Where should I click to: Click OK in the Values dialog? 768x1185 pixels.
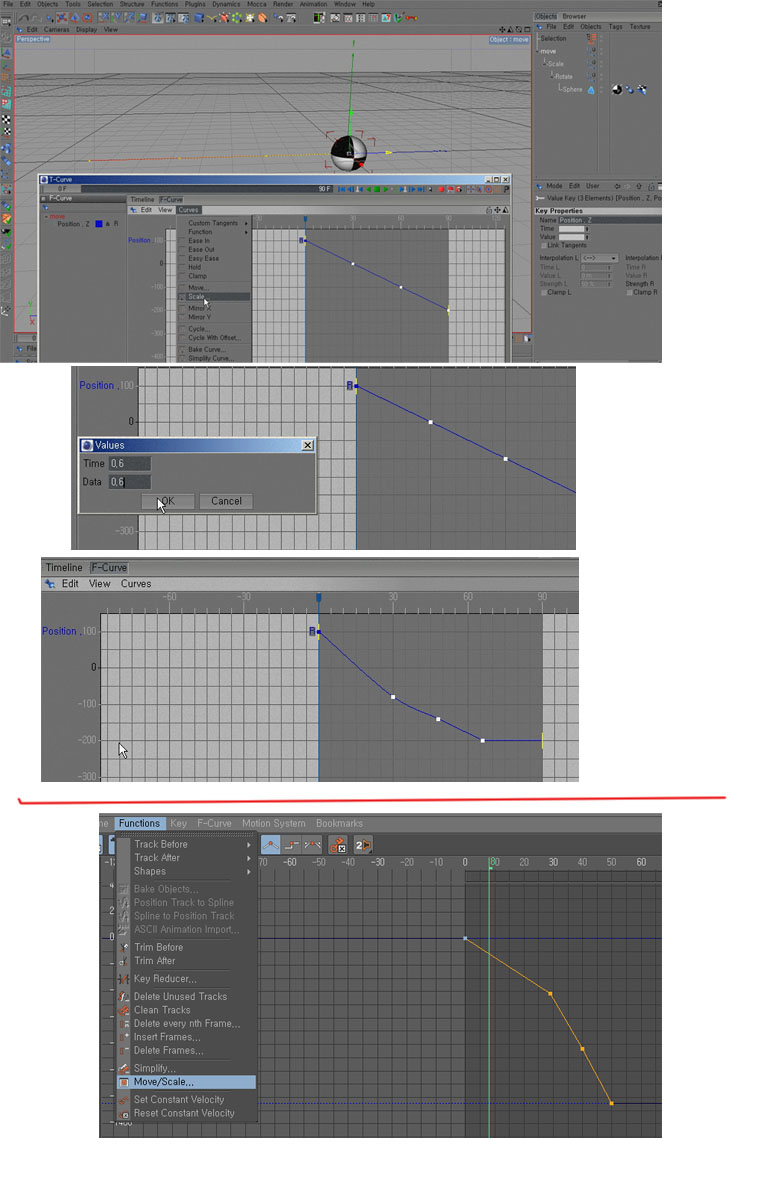(x=168, y=501)
